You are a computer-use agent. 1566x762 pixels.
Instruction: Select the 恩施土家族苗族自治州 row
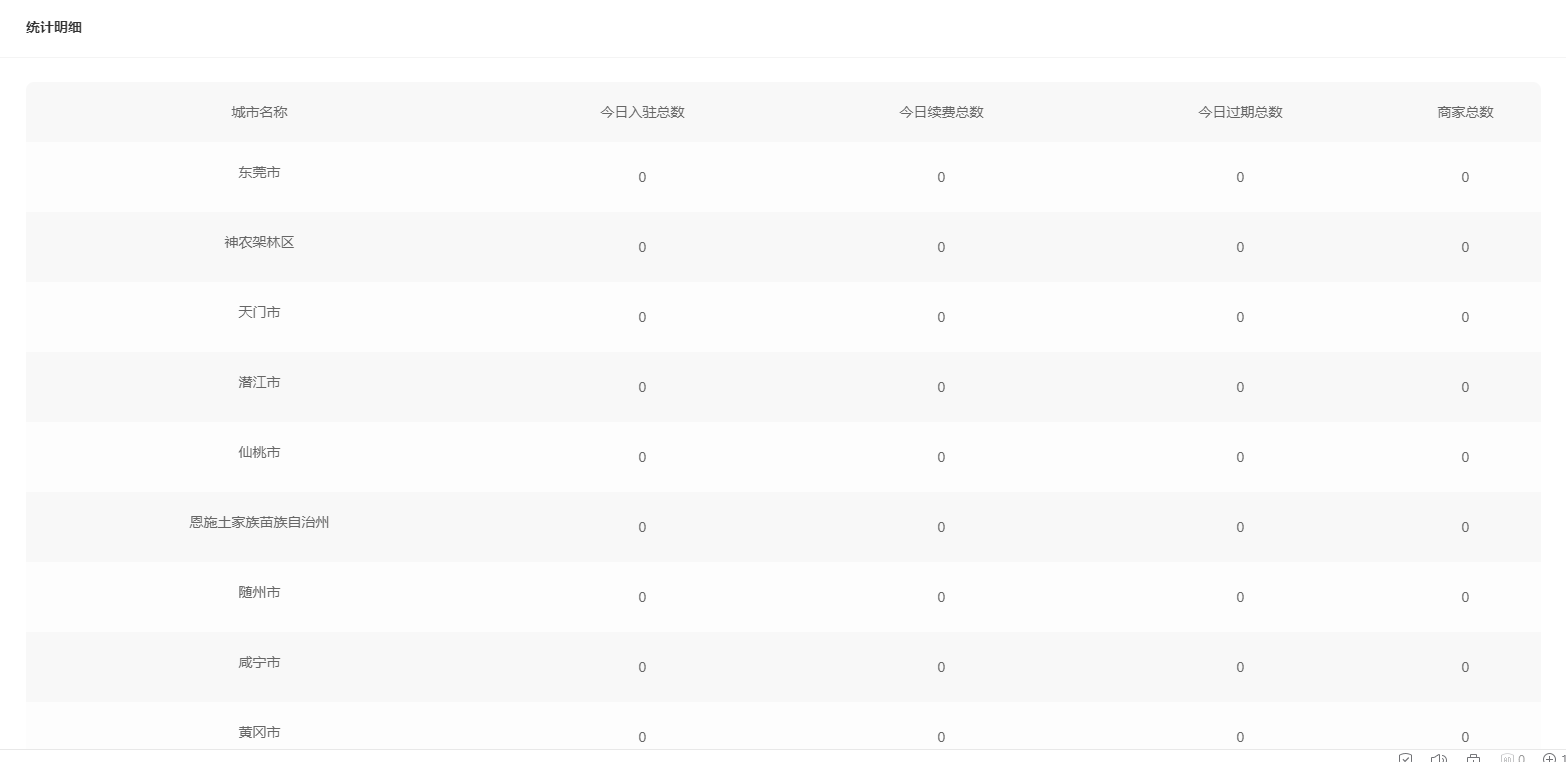click(783, 526)
